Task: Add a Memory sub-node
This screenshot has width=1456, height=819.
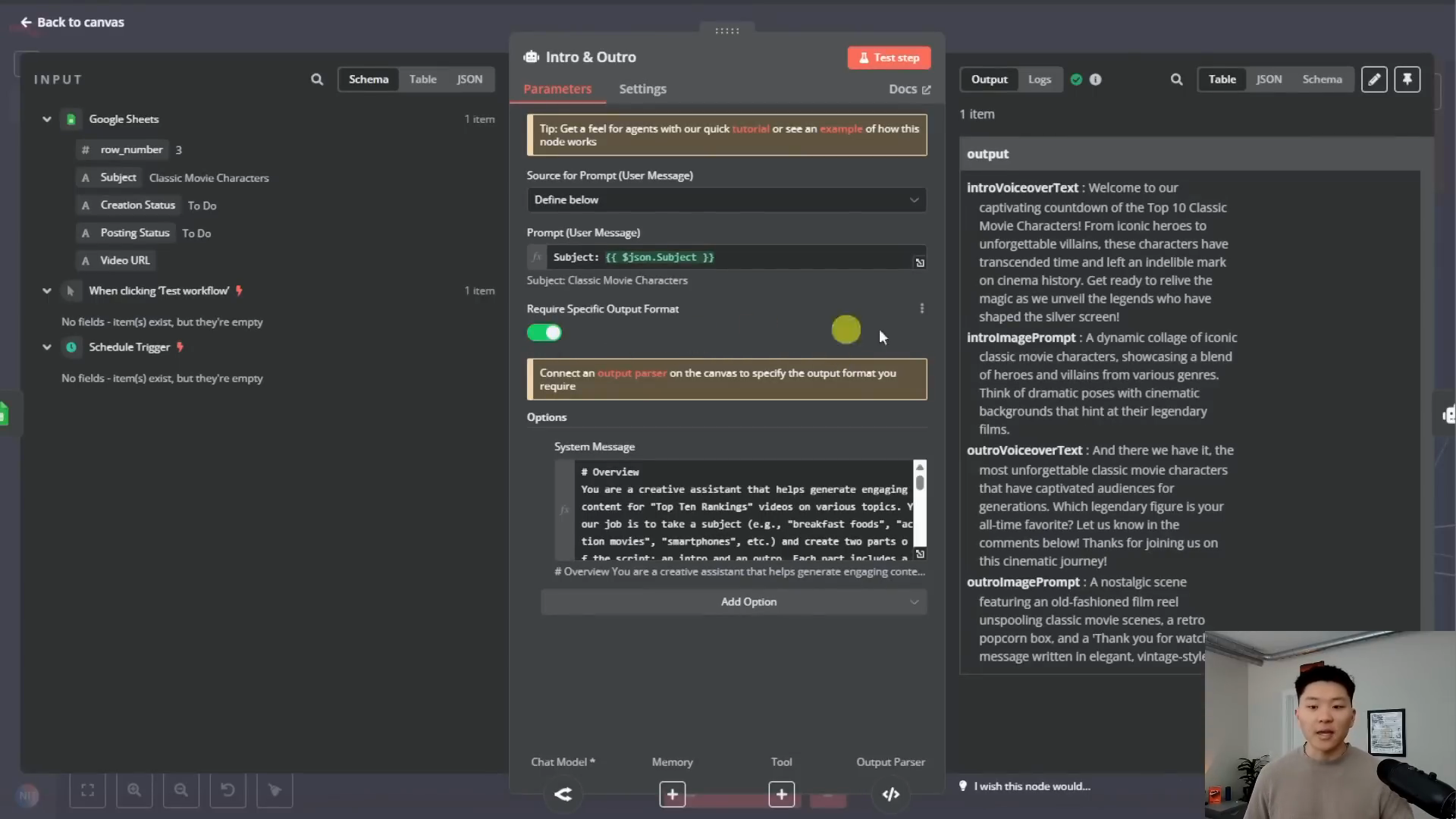Action: [672, 794]
